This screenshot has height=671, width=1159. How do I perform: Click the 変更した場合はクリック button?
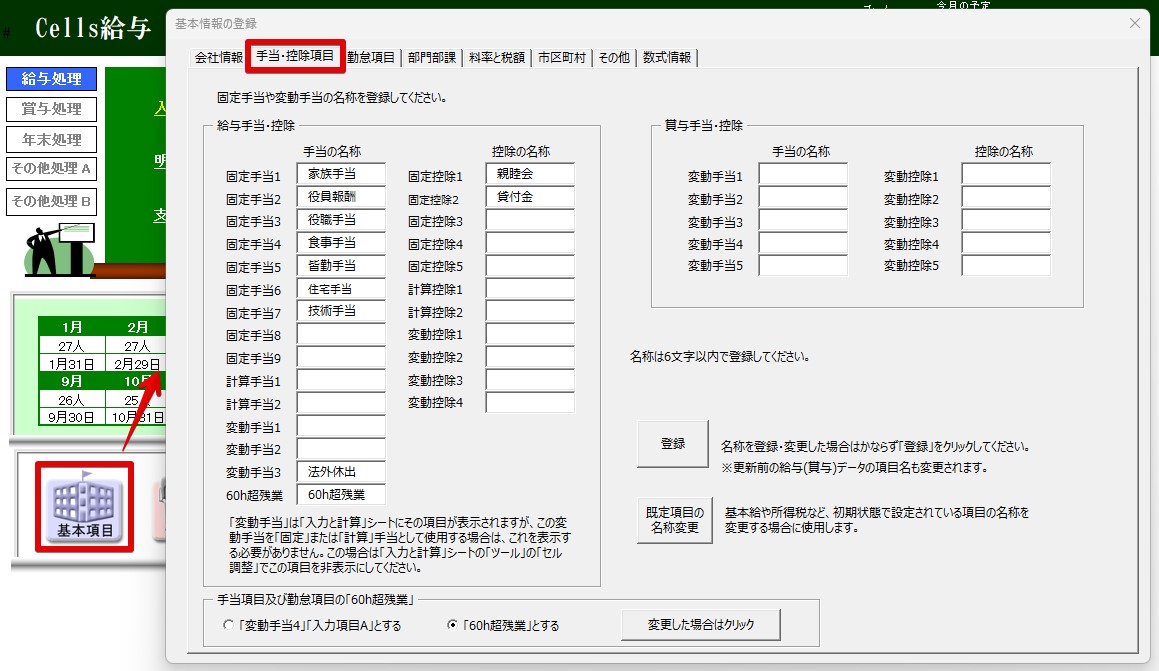point(700,625)
